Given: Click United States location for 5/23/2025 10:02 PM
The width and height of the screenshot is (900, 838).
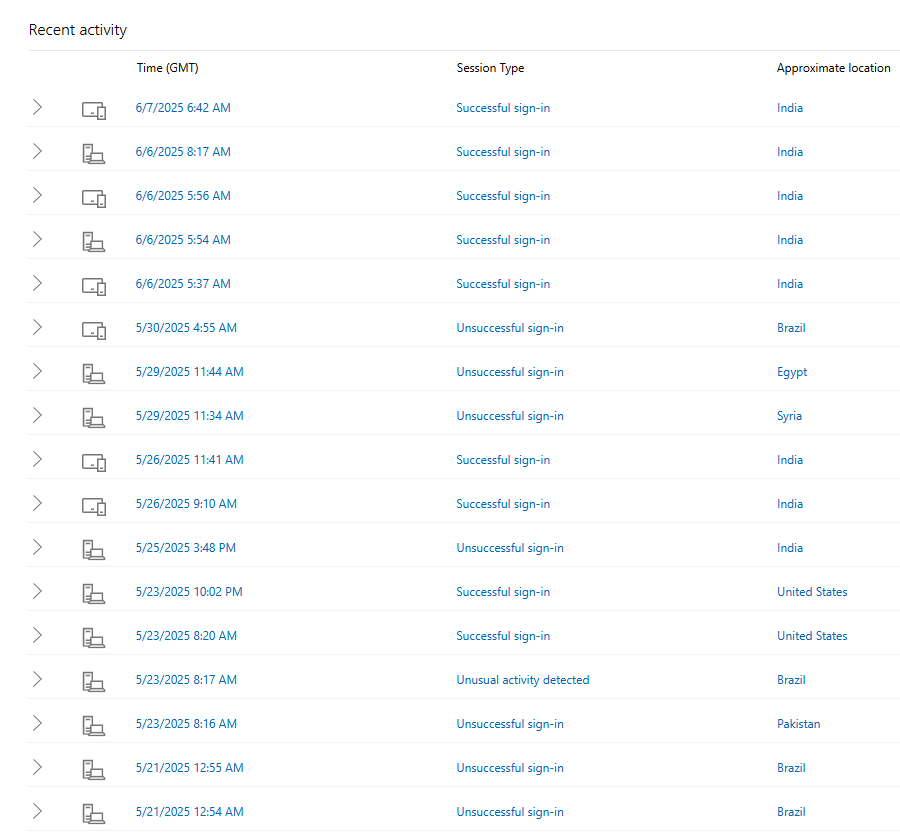Looking at the screenshot, I should click(812, 592).
